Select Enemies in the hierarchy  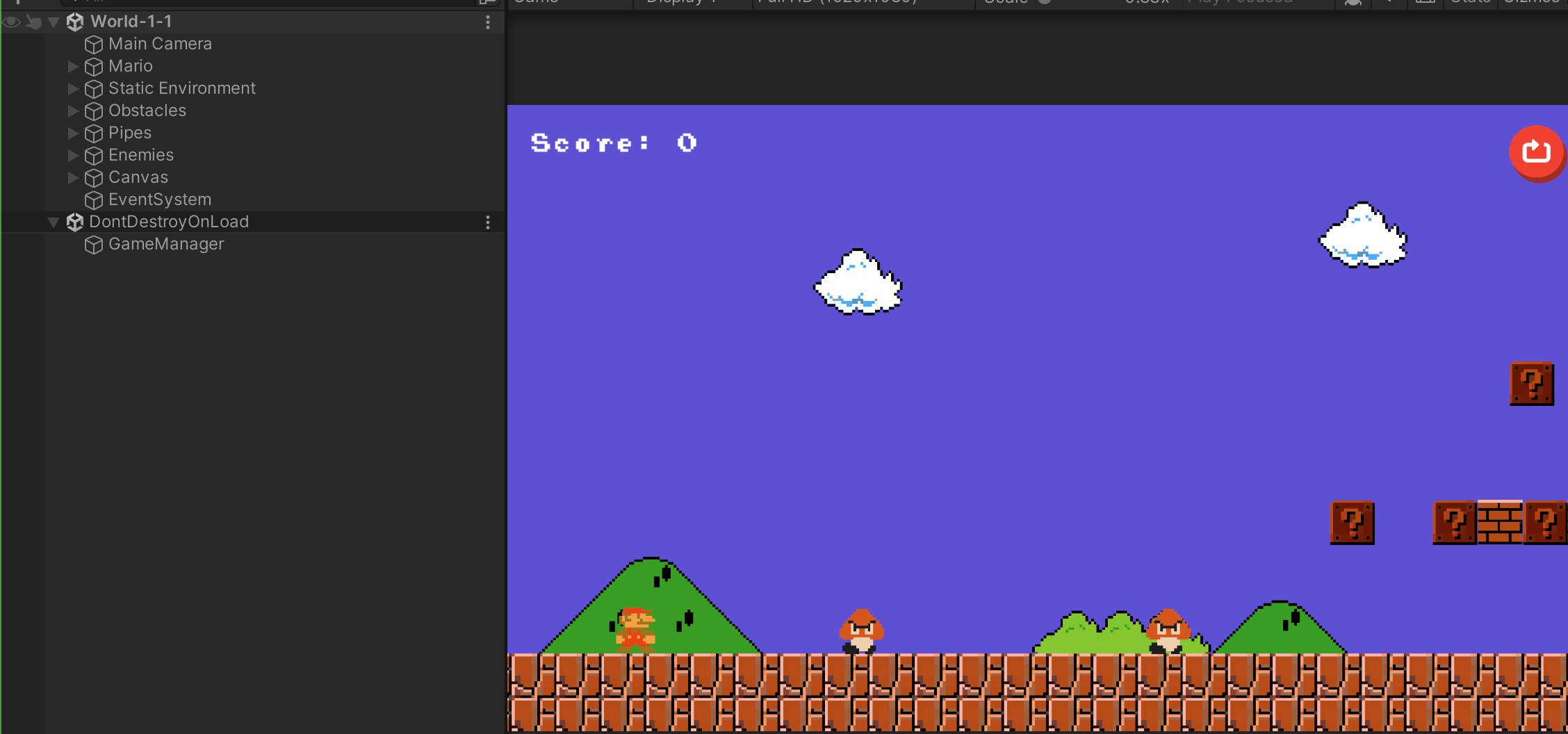point(141,155)
